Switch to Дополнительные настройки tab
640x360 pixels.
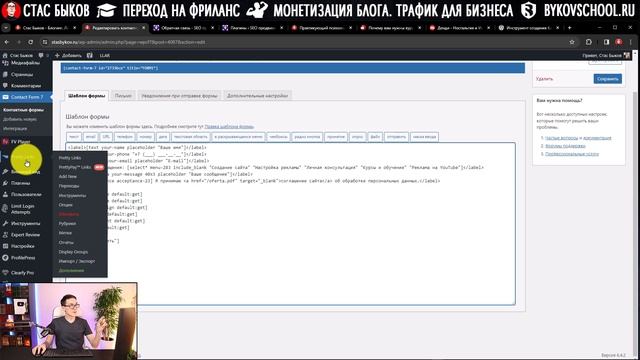coord(257,96)
